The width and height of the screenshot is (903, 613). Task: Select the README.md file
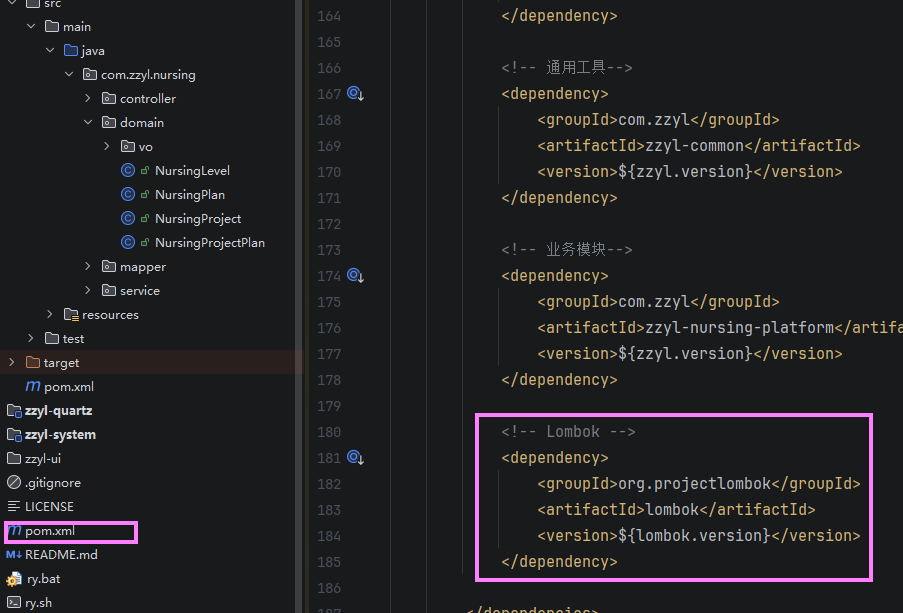61,555
